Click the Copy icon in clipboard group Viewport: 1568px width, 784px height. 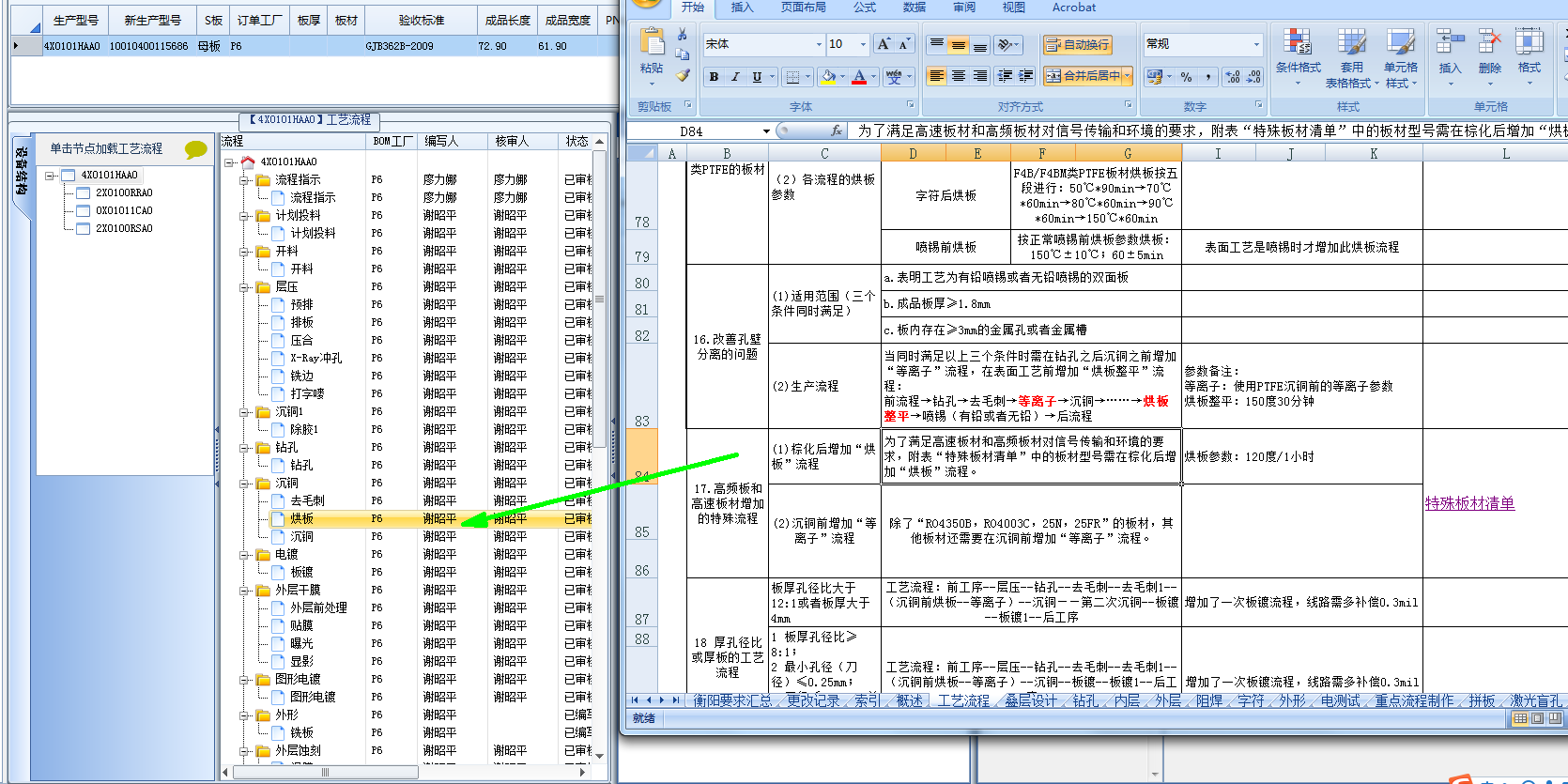(x=683, y=54)
